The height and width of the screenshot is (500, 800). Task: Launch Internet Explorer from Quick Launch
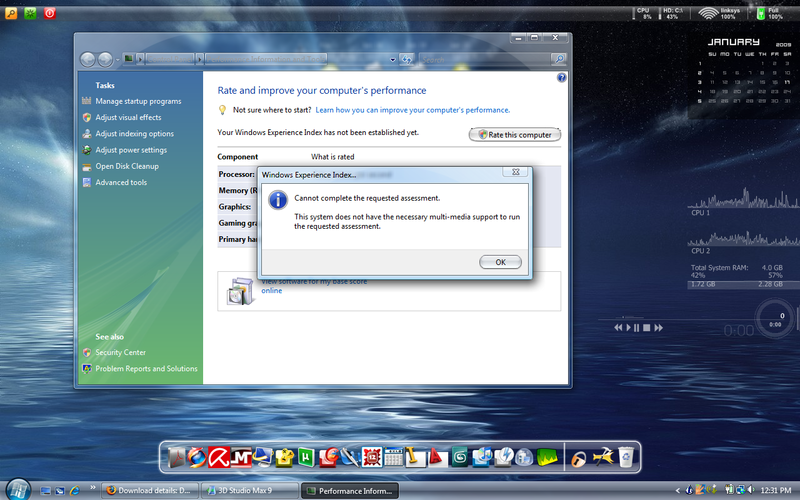75,491
